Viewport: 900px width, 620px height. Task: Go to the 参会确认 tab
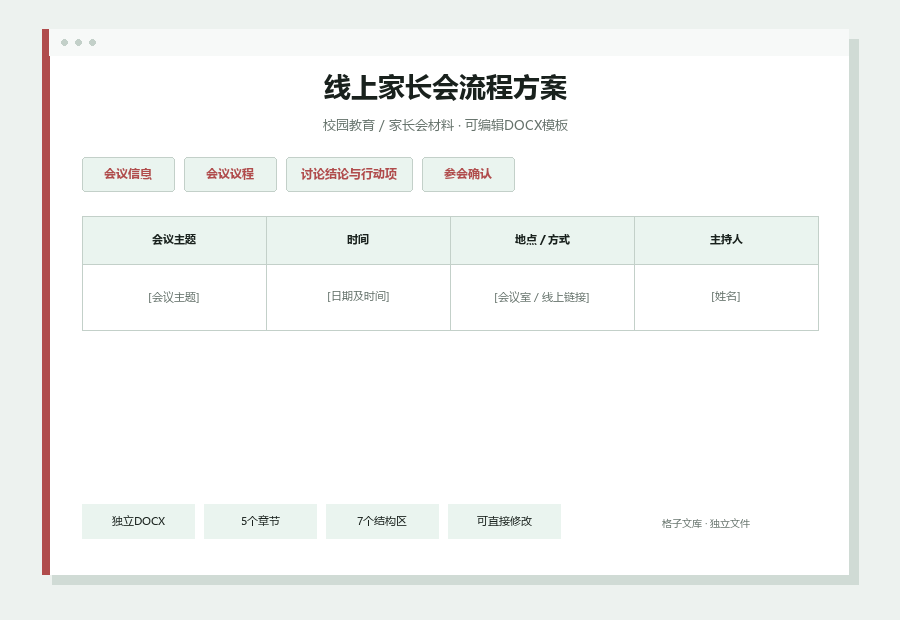coord(468,174)
